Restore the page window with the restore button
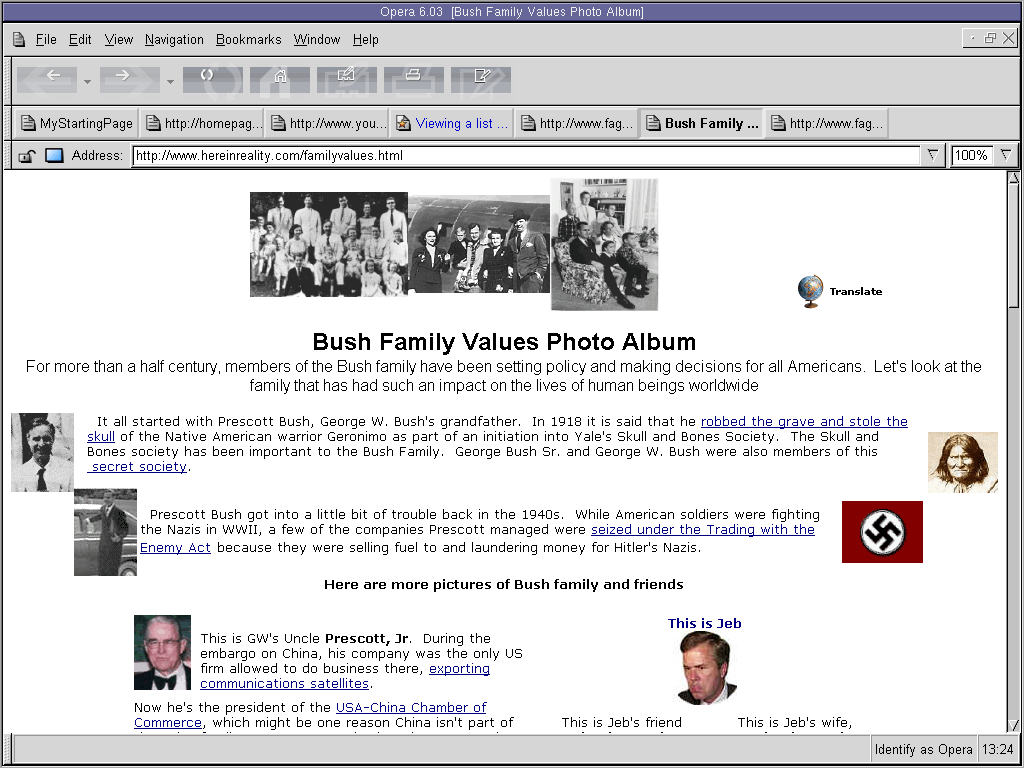The image size is (1024, 768). coord(990,39)
